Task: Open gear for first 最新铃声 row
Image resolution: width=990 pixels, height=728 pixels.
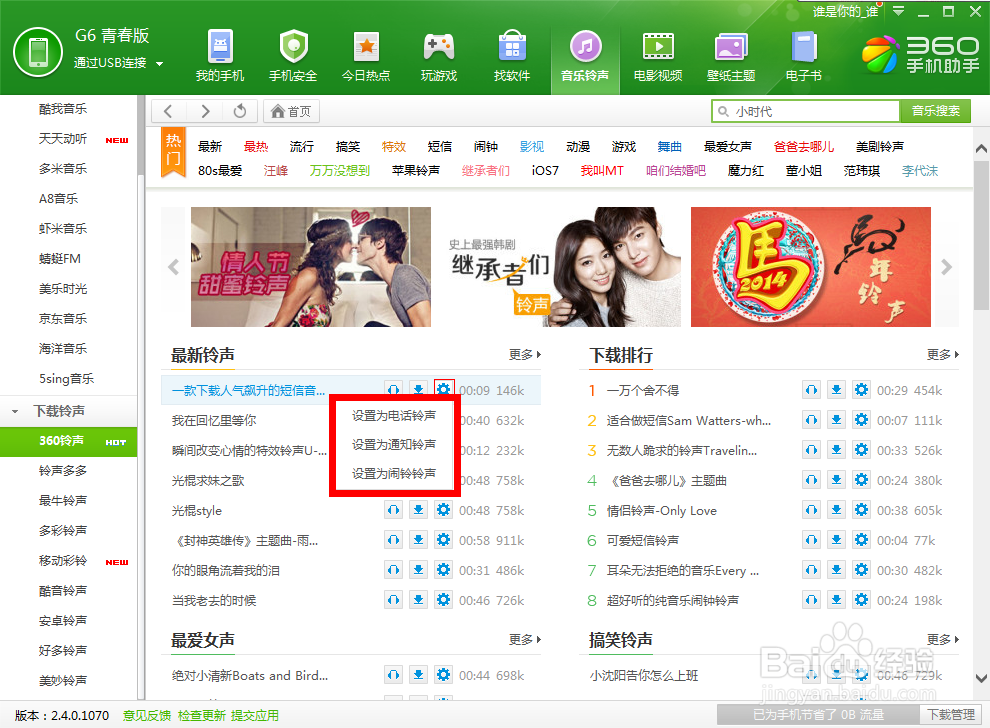Action: [x=444, y=389]
